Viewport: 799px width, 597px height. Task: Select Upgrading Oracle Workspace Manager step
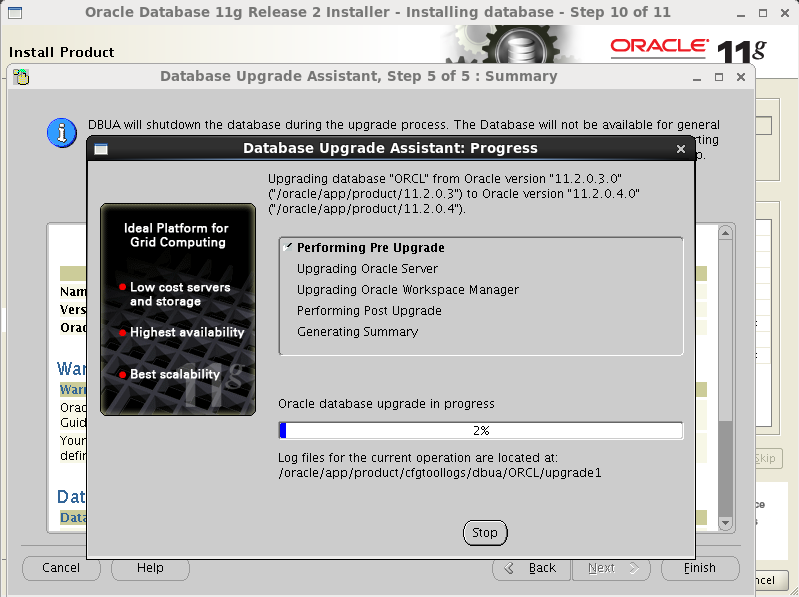[408, 289]
